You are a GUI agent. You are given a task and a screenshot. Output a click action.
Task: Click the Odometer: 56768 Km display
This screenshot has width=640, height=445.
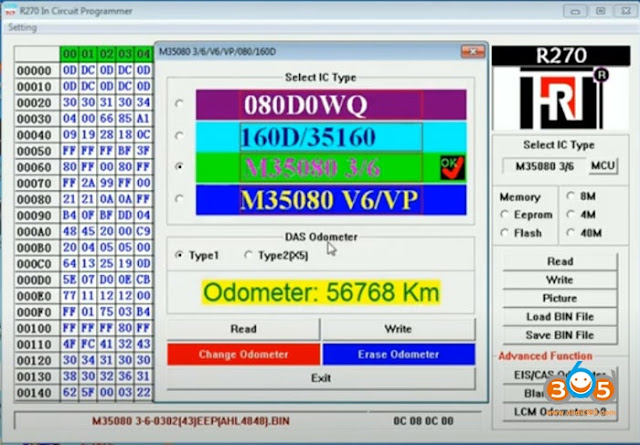tap(321, 292)
